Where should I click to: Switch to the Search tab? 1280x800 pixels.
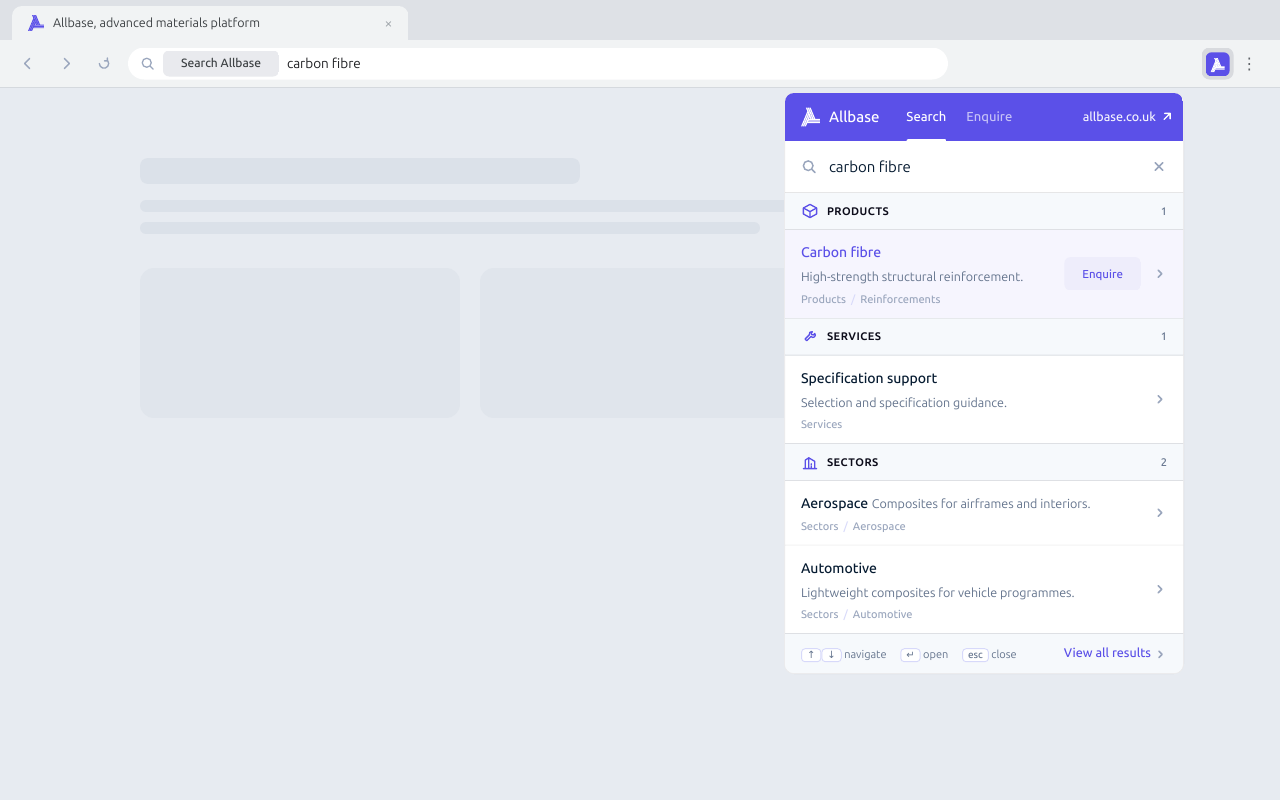[x=926, y=117]
